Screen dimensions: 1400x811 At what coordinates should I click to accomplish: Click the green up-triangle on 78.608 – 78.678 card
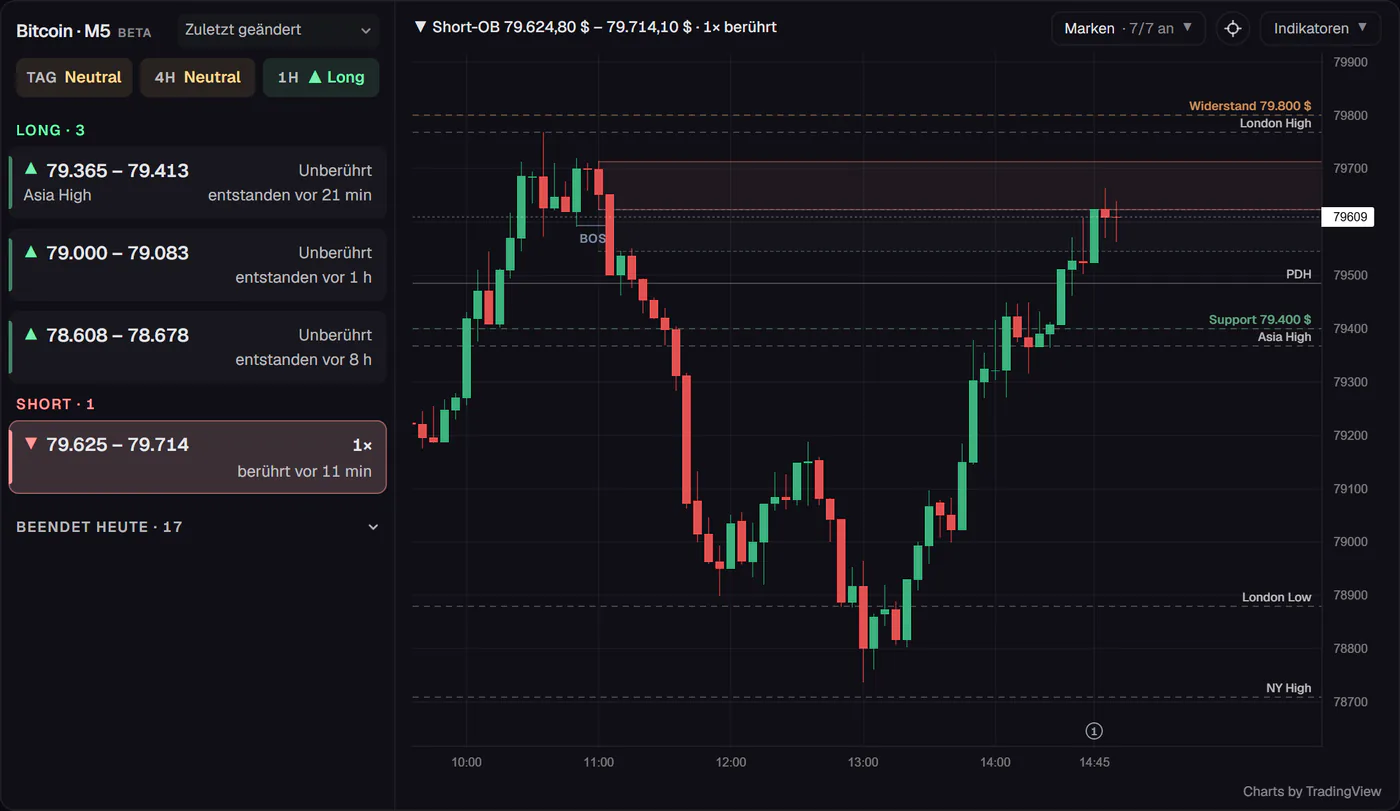[31, 334]
